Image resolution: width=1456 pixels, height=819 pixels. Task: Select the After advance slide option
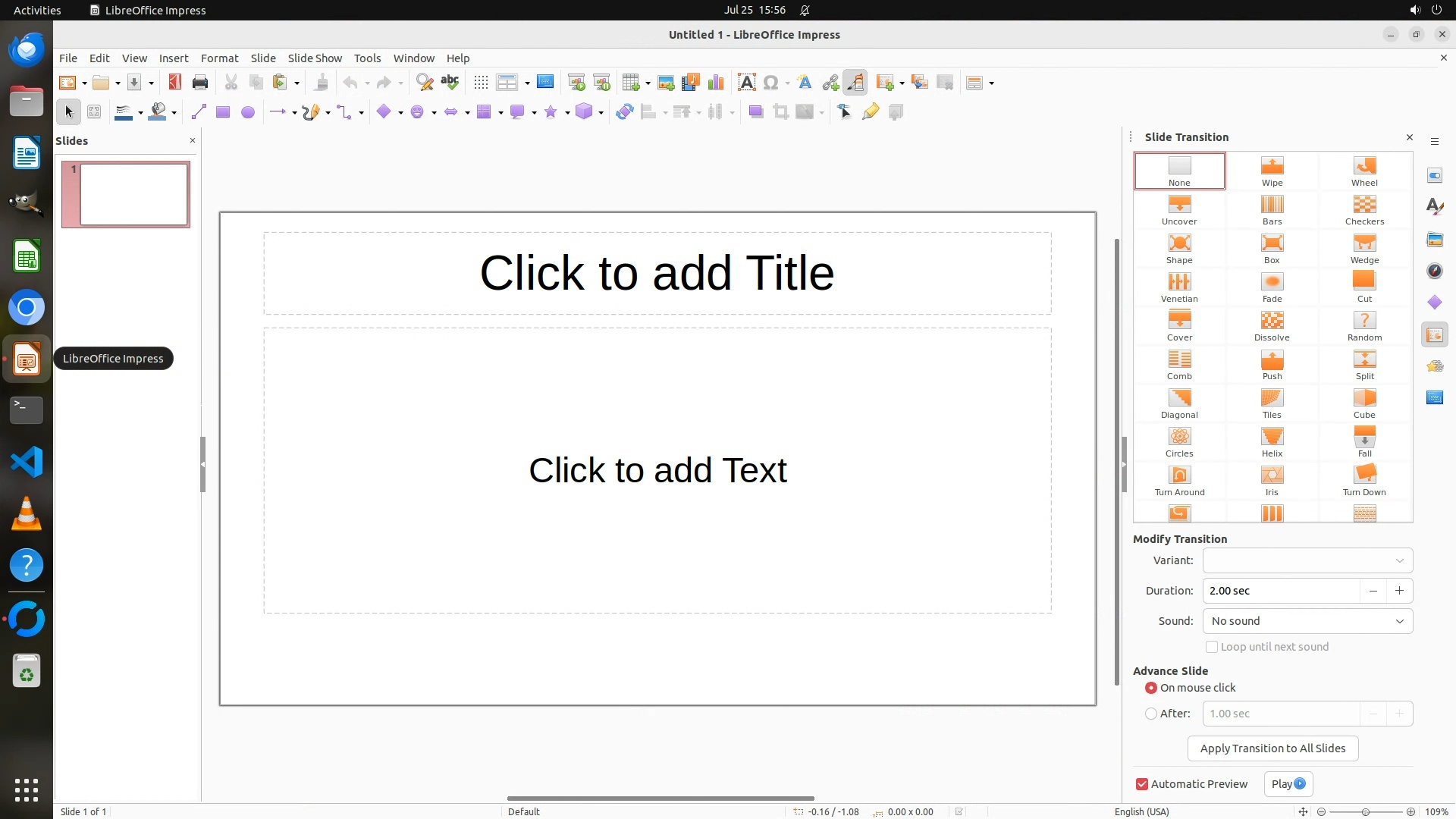coord(1151,714)
